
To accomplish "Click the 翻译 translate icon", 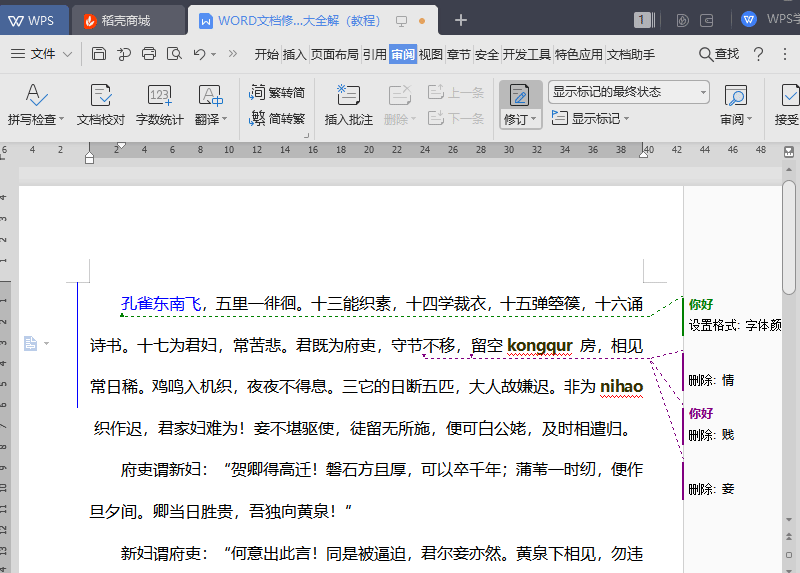I will click(x=210, y=95).
